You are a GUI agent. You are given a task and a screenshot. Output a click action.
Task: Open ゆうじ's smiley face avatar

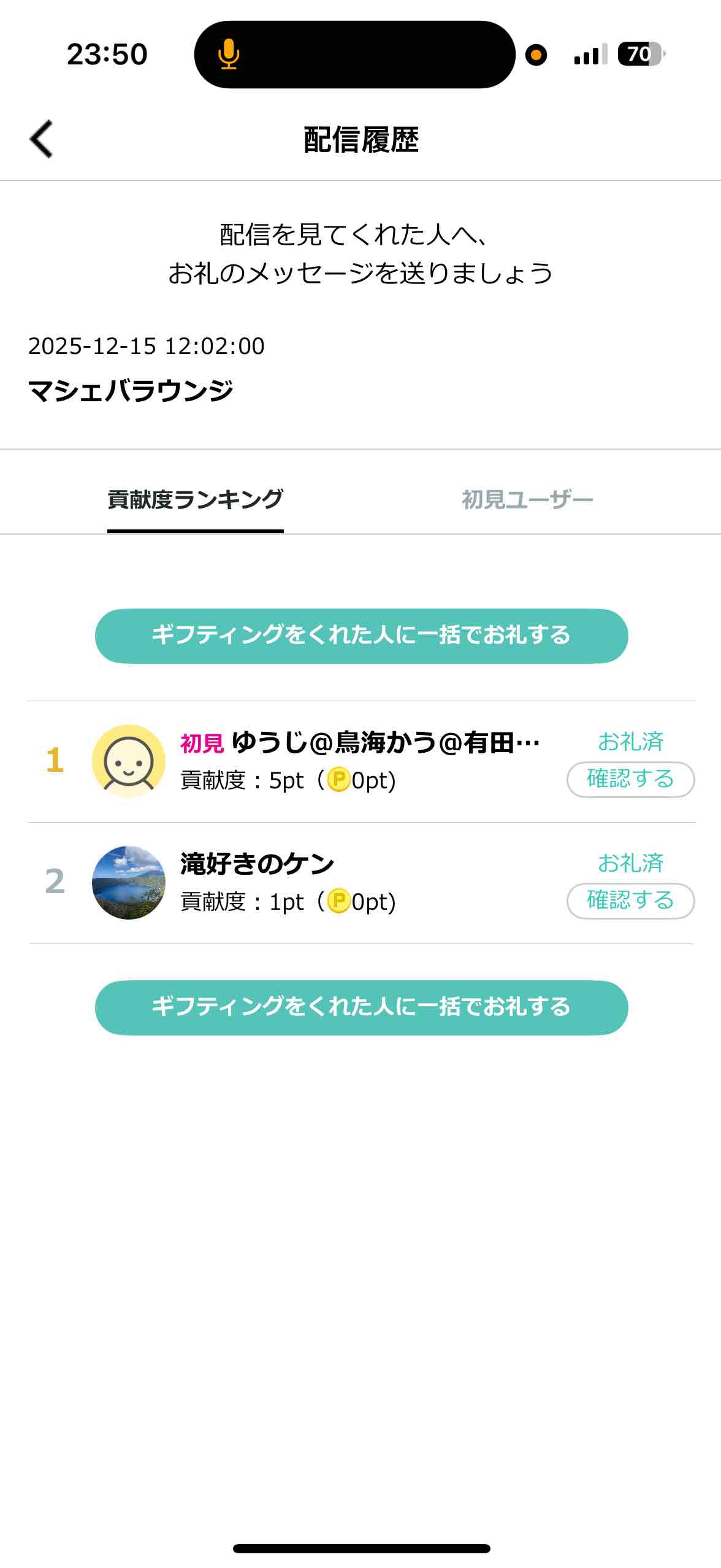(x=129, y=761)
